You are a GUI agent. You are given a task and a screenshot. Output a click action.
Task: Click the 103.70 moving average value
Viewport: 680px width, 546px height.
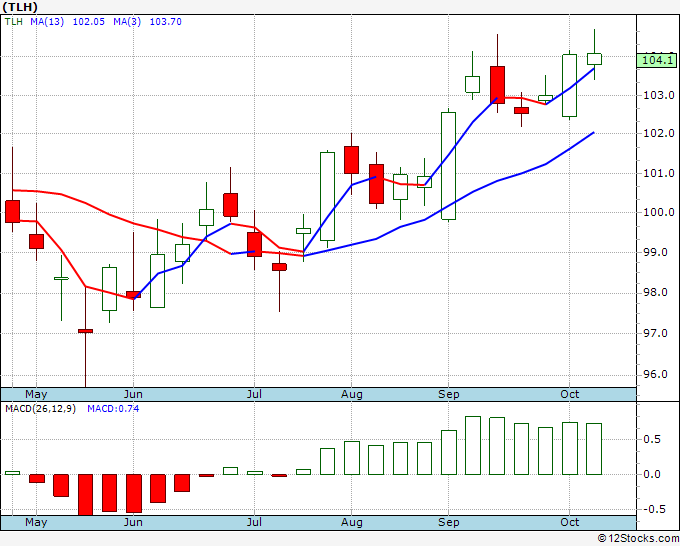click(x=166, y=22)
